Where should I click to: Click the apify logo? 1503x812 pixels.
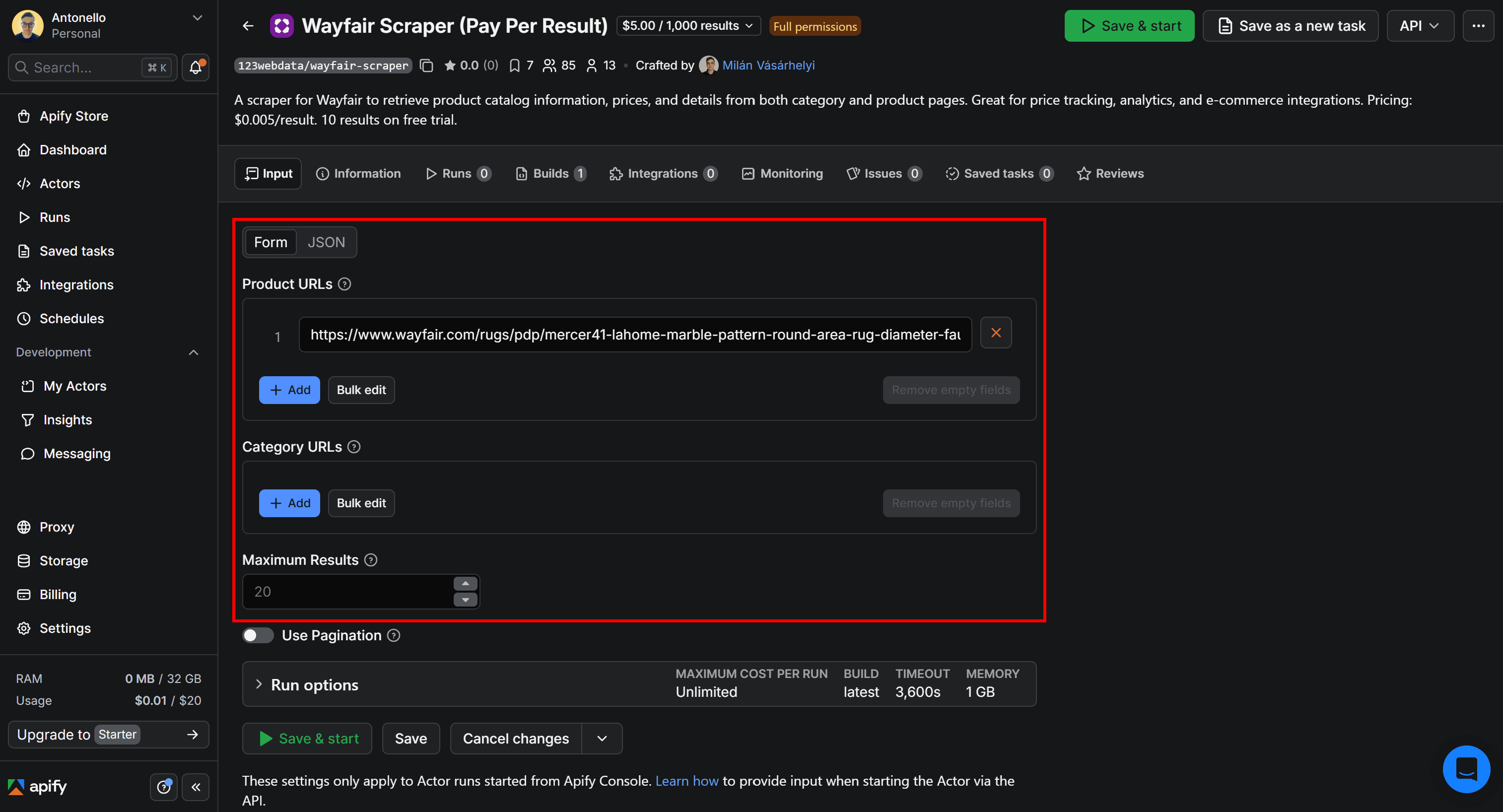coord(37,786)
